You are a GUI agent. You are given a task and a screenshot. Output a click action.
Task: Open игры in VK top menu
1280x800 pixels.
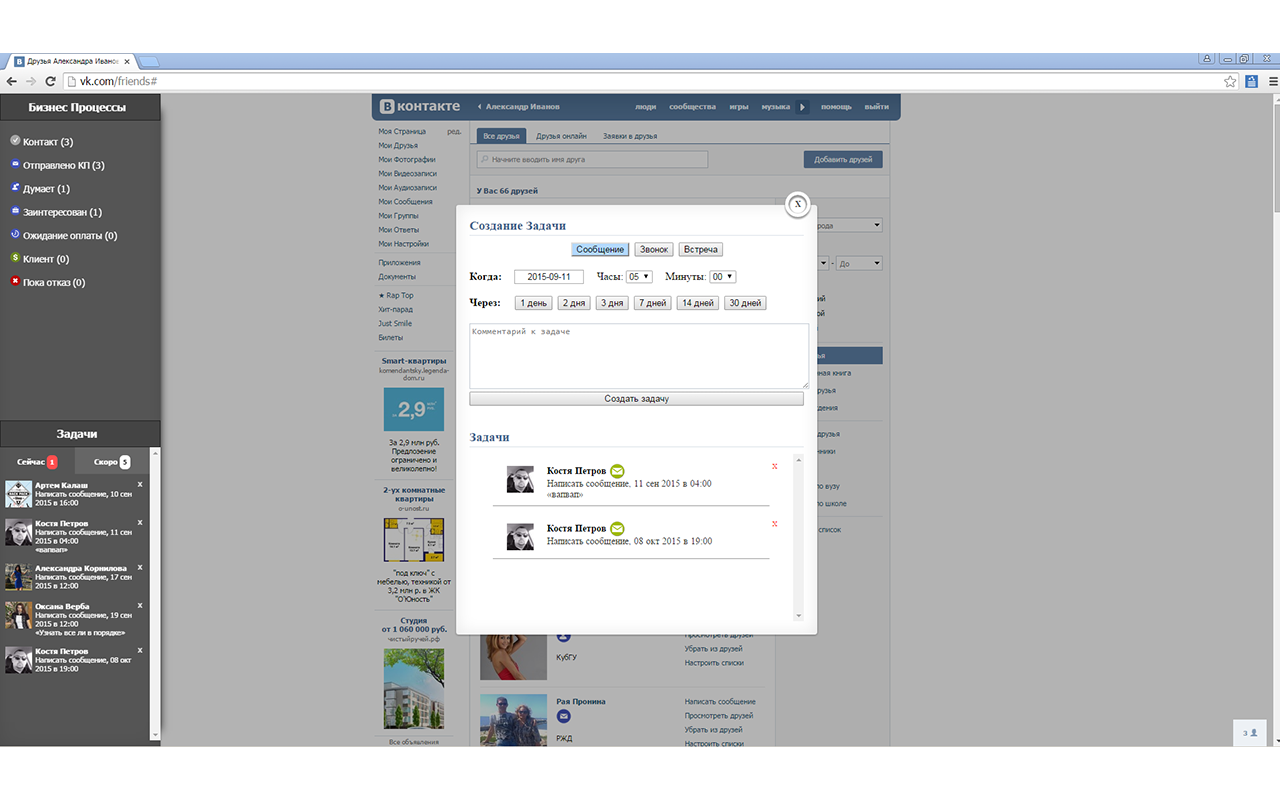pos(738,107)
